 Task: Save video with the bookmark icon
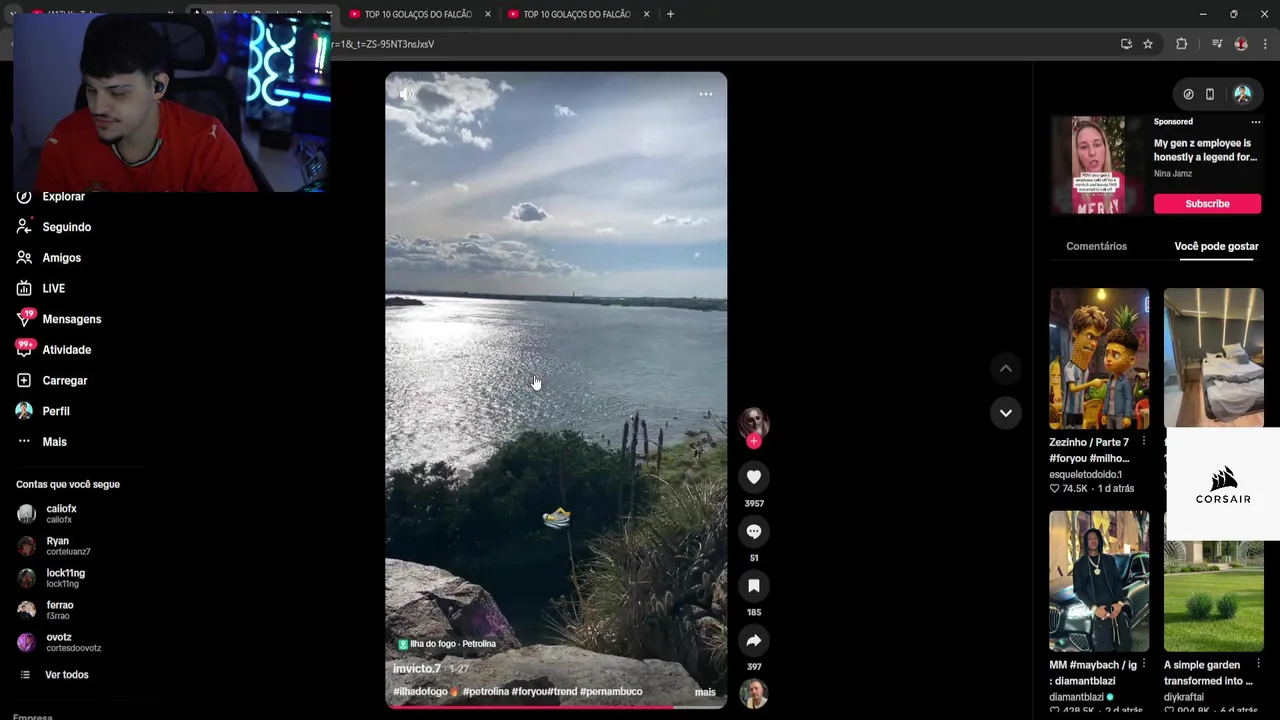pos(754,585)
